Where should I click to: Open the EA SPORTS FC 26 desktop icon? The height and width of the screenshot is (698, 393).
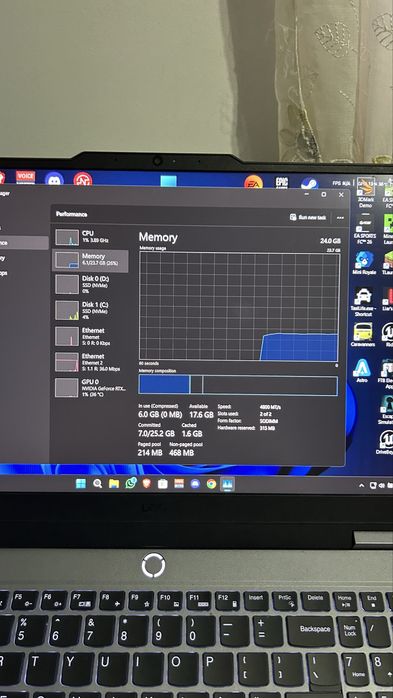click(x=365, y=228)
